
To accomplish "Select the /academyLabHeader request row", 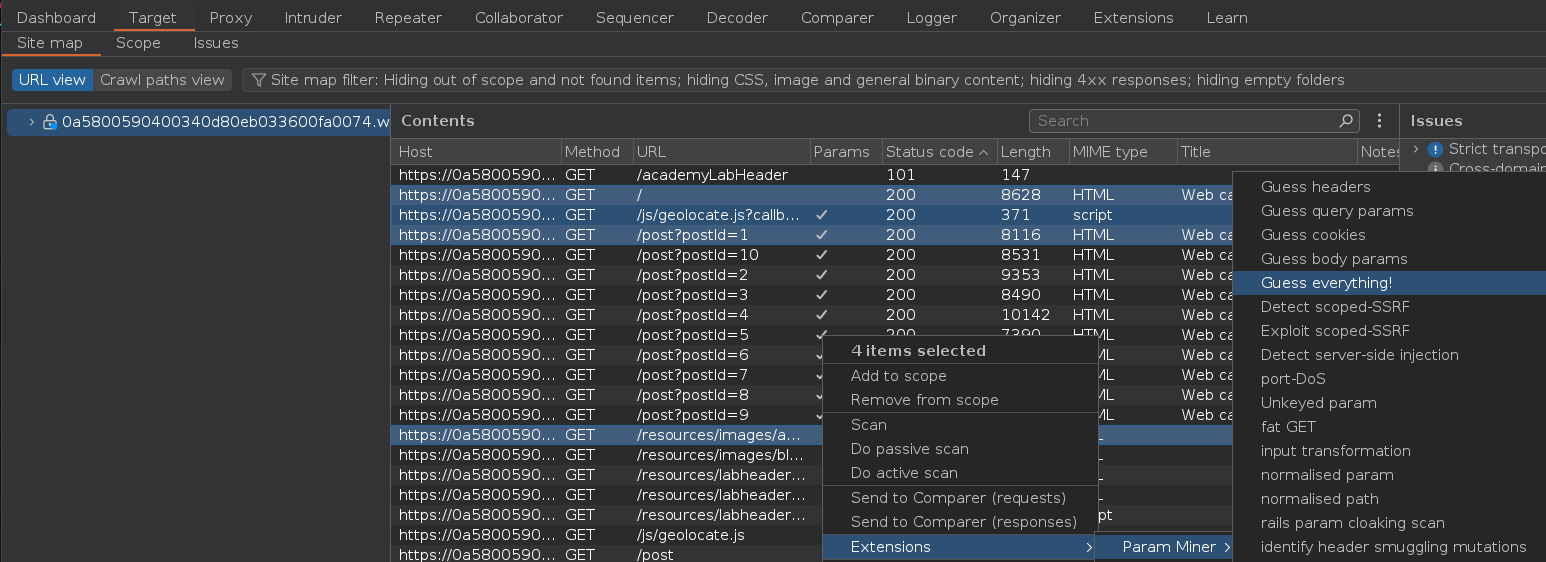I will 711,175.
